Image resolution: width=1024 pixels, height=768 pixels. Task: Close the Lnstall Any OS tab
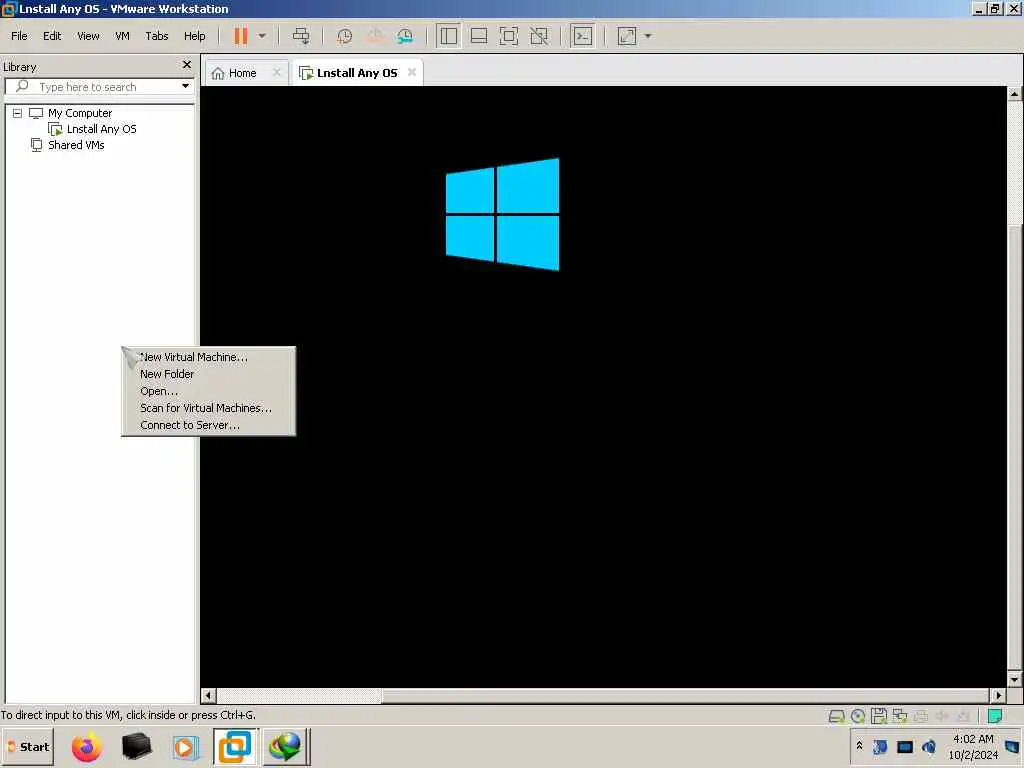pyautogui.click(x=411, y=72)
